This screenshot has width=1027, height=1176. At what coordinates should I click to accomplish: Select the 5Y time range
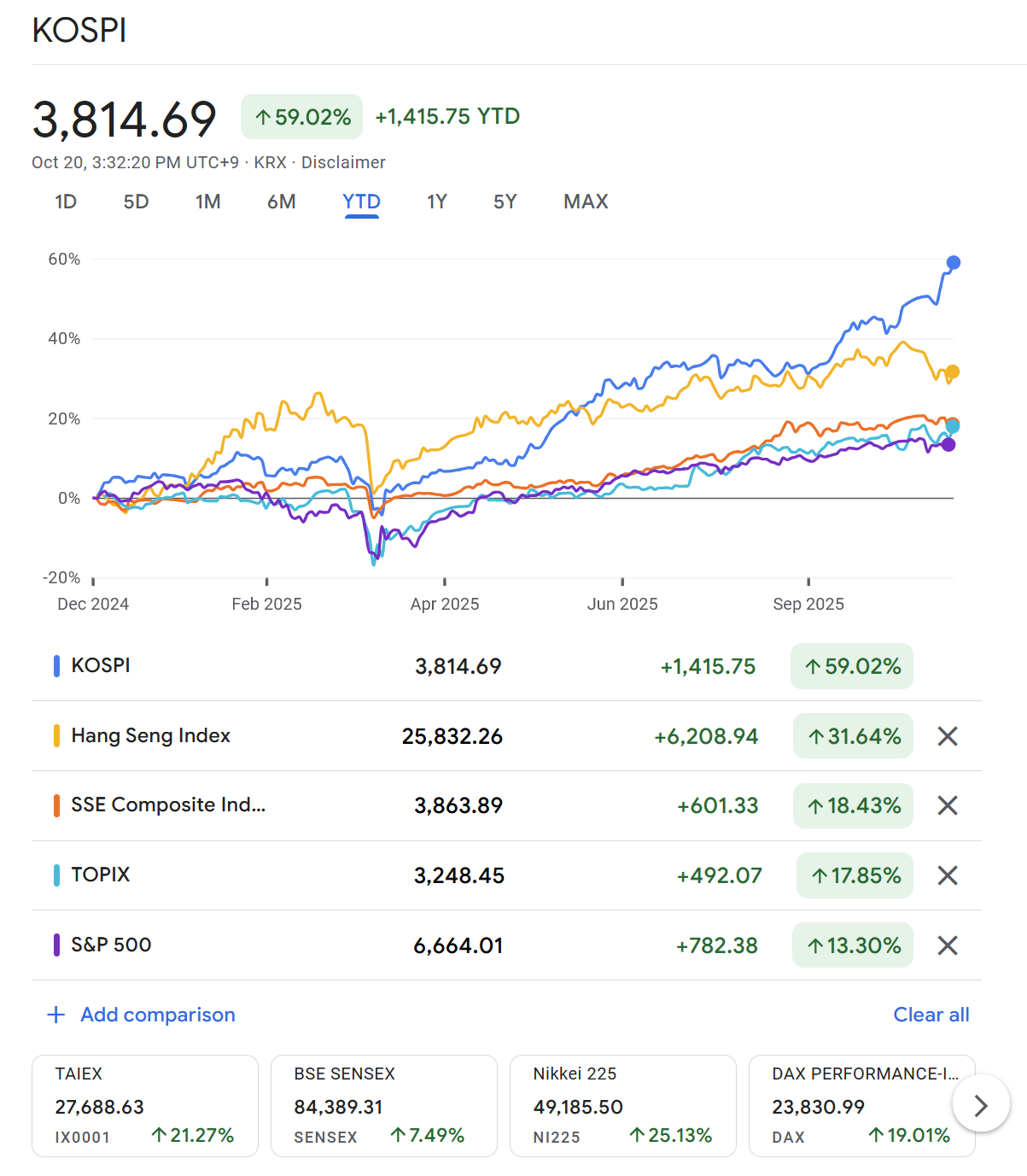(x=505, y=202)
